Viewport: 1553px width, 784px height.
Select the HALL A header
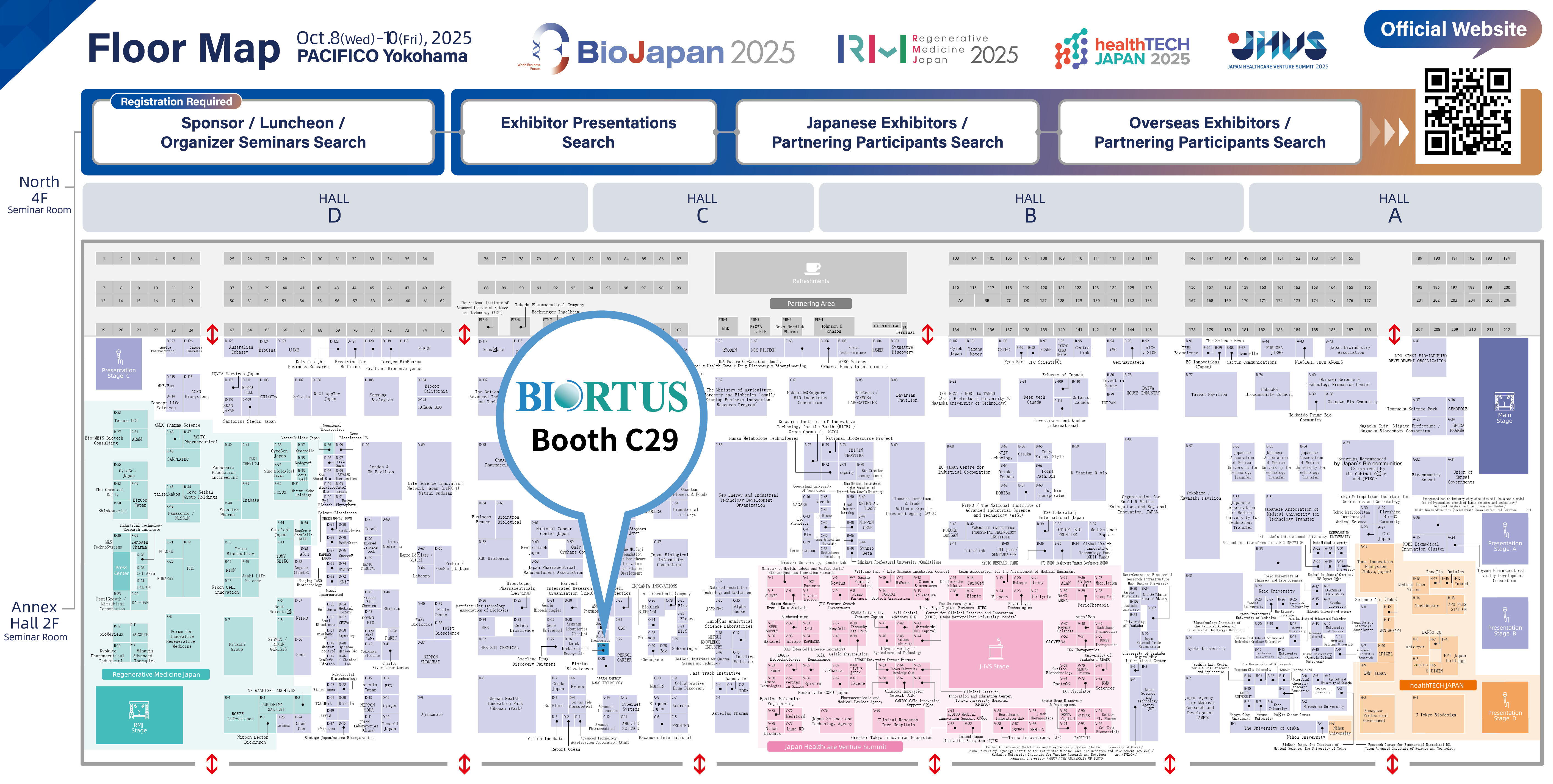tap(1394, 207)
